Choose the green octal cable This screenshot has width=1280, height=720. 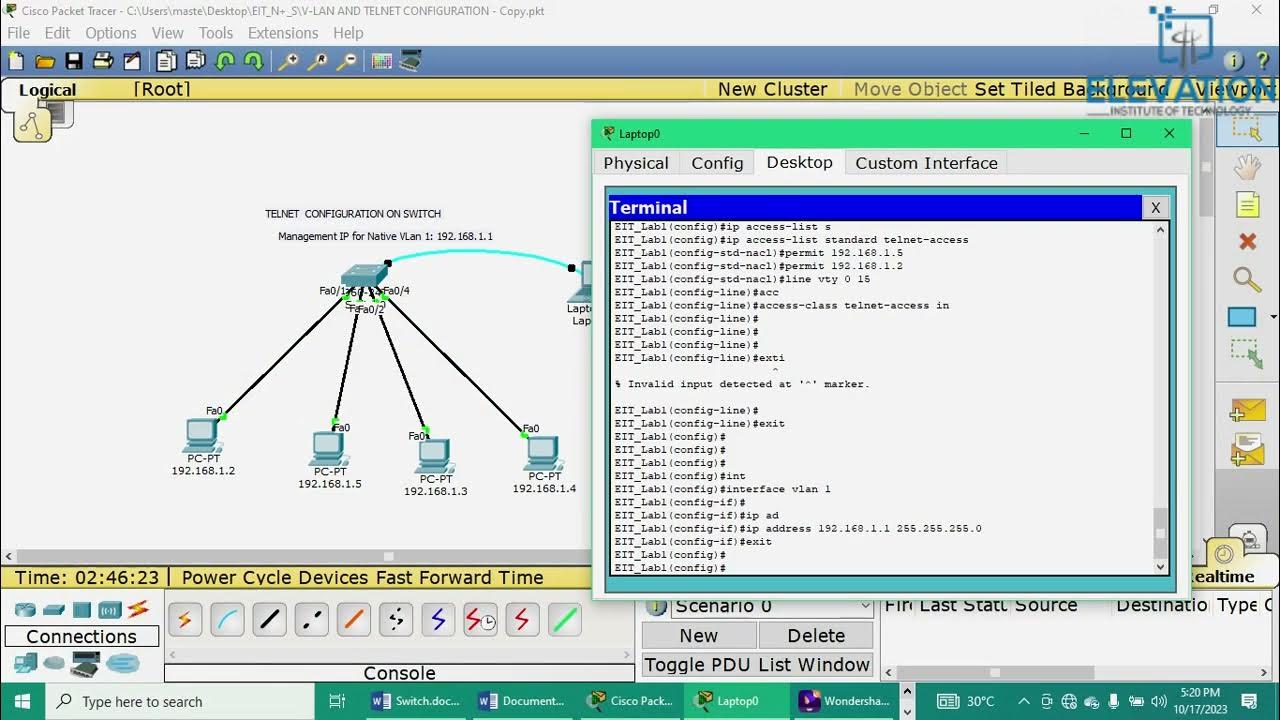(x=565, y=620)
